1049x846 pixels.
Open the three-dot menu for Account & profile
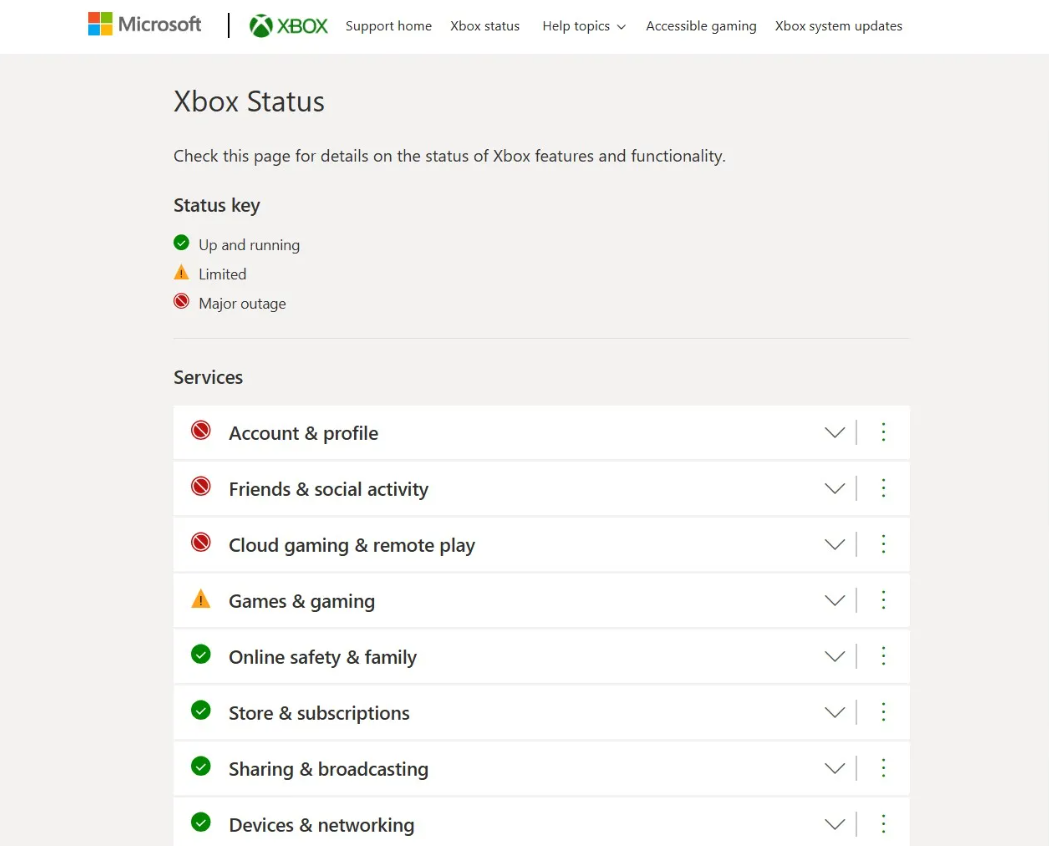883,432
